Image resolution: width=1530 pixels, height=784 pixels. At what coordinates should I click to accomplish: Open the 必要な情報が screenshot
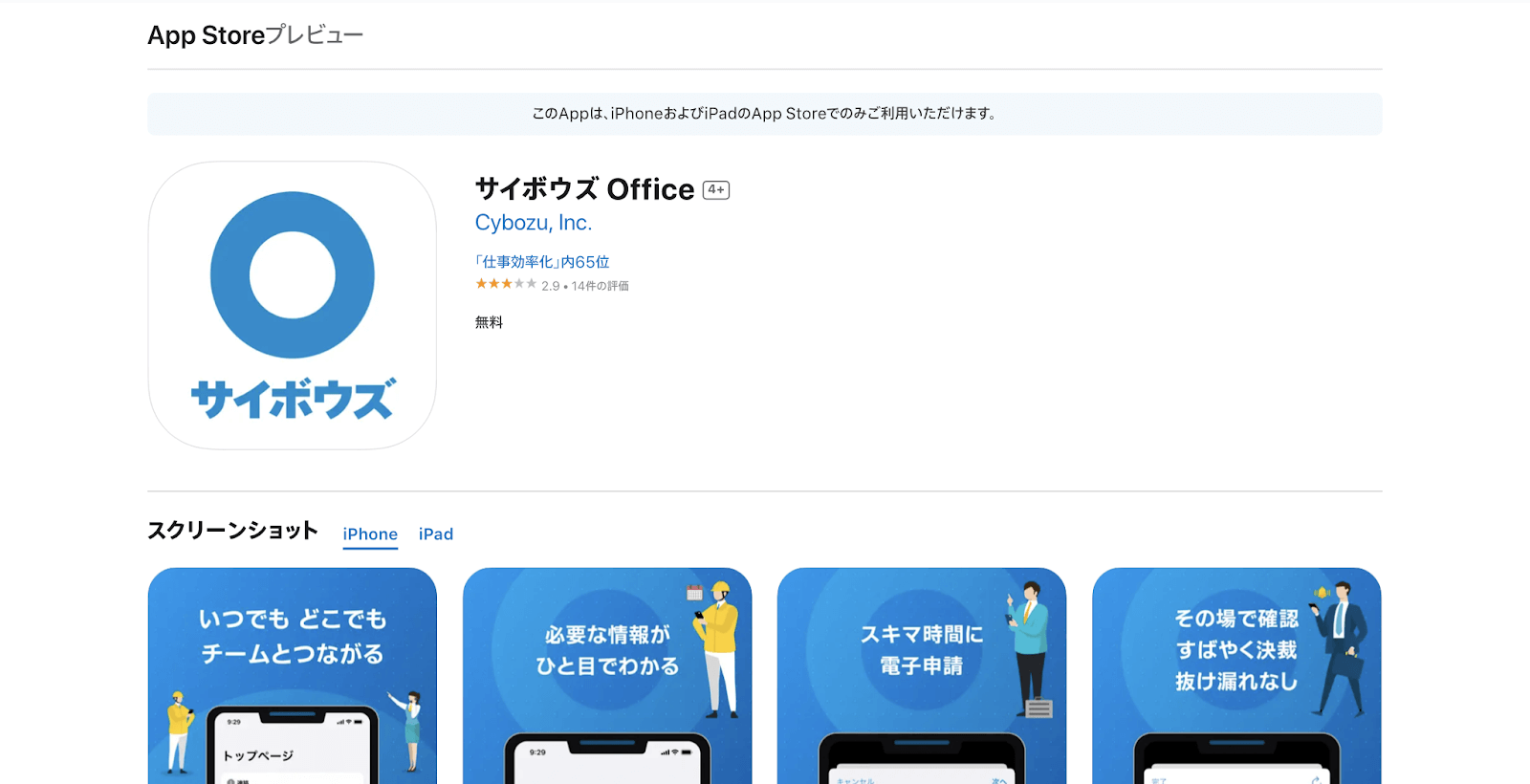[607, 676]
